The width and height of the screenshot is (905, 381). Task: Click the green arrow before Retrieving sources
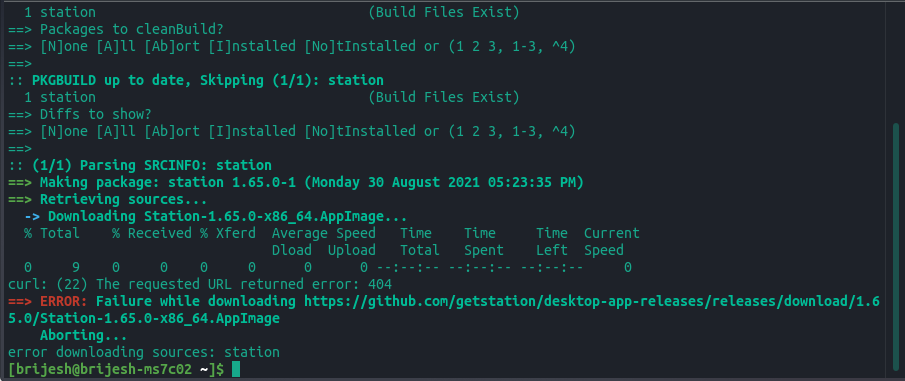tap(20, 200)
